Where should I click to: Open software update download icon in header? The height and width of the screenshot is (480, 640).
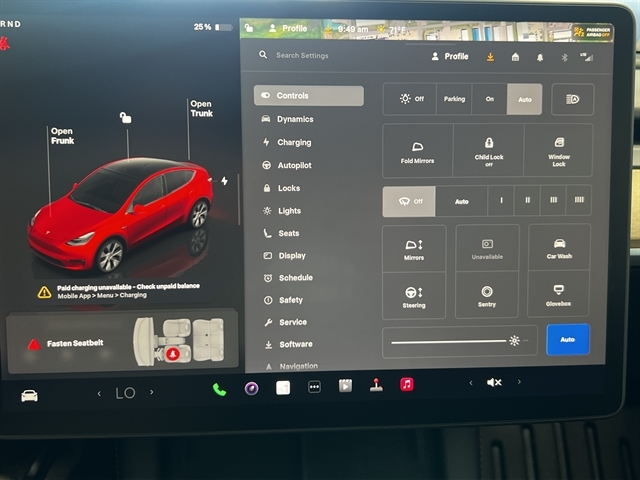point(490,57)
